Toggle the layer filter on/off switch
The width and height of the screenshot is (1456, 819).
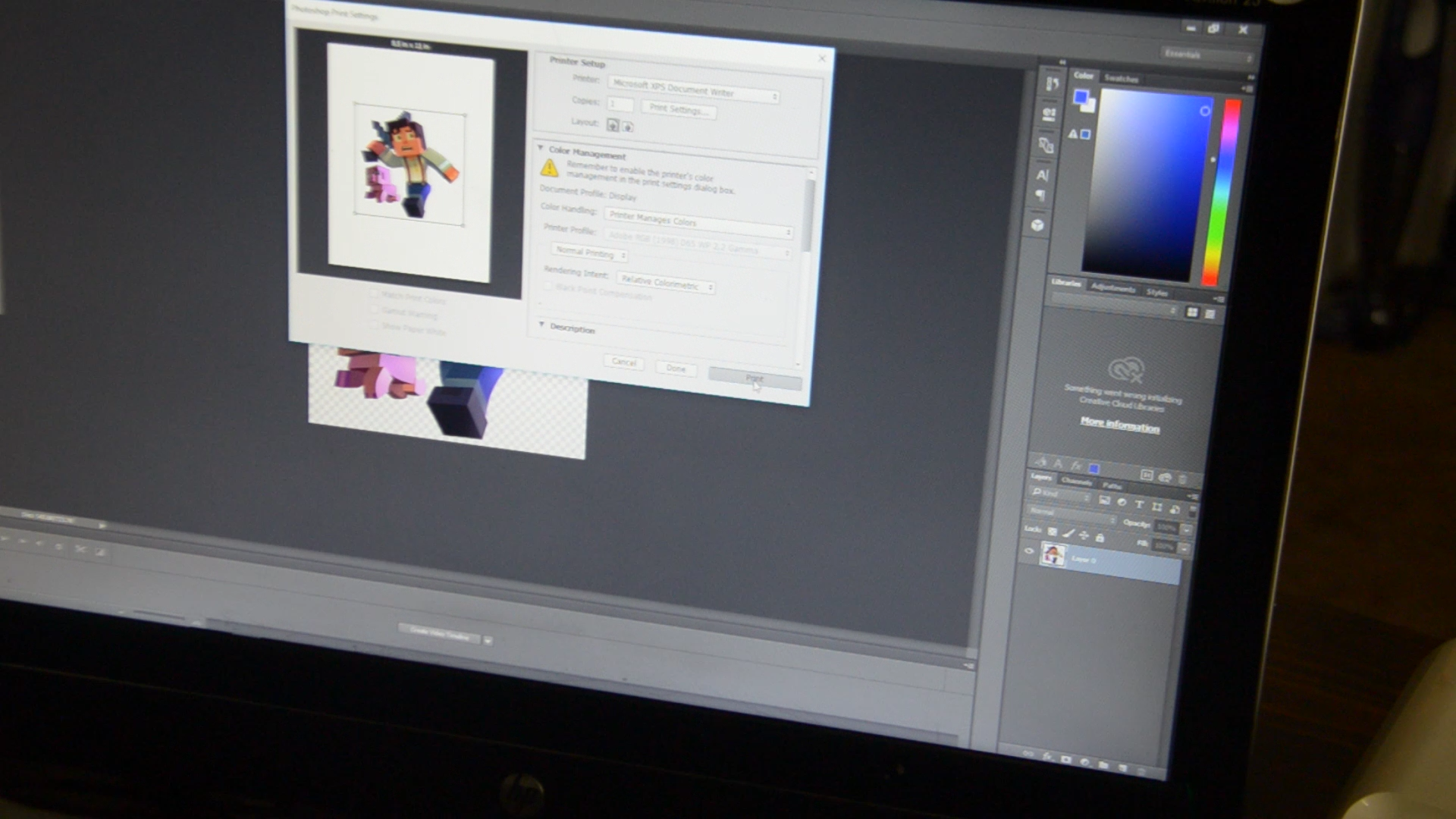coord(1191,511)
